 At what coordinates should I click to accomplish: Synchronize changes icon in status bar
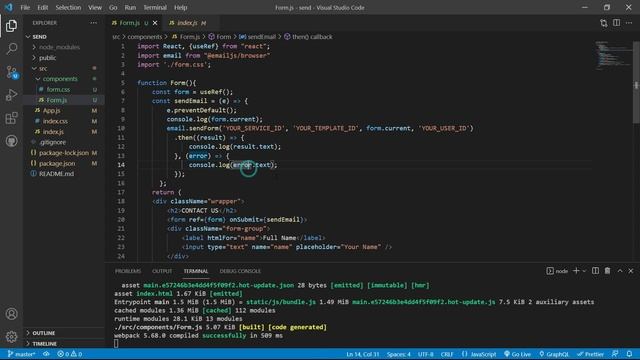46,354
